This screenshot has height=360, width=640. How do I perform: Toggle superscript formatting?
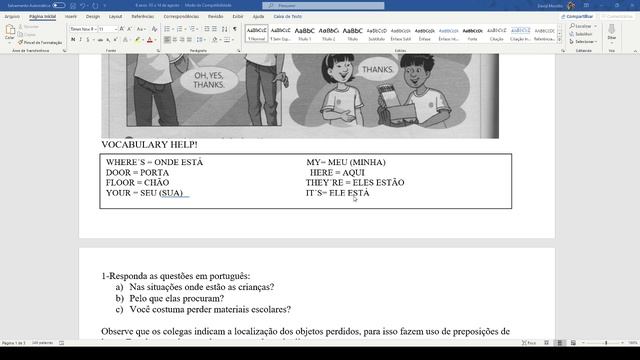(116, 40)
